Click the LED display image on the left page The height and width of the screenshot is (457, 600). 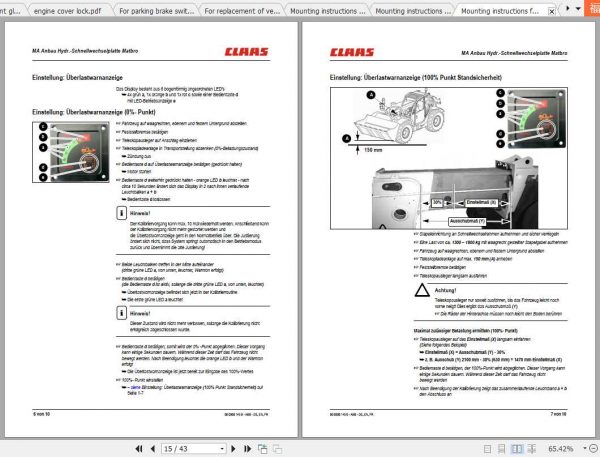click(71, 152)
